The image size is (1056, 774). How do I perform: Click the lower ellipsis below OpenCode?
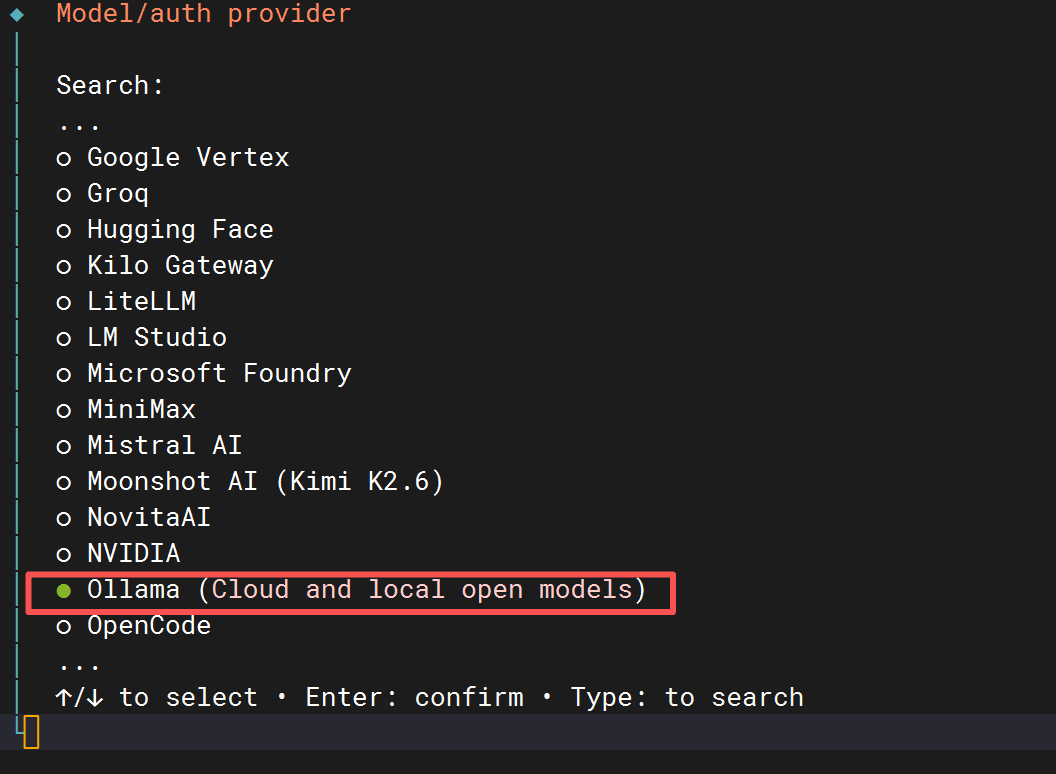79,667
